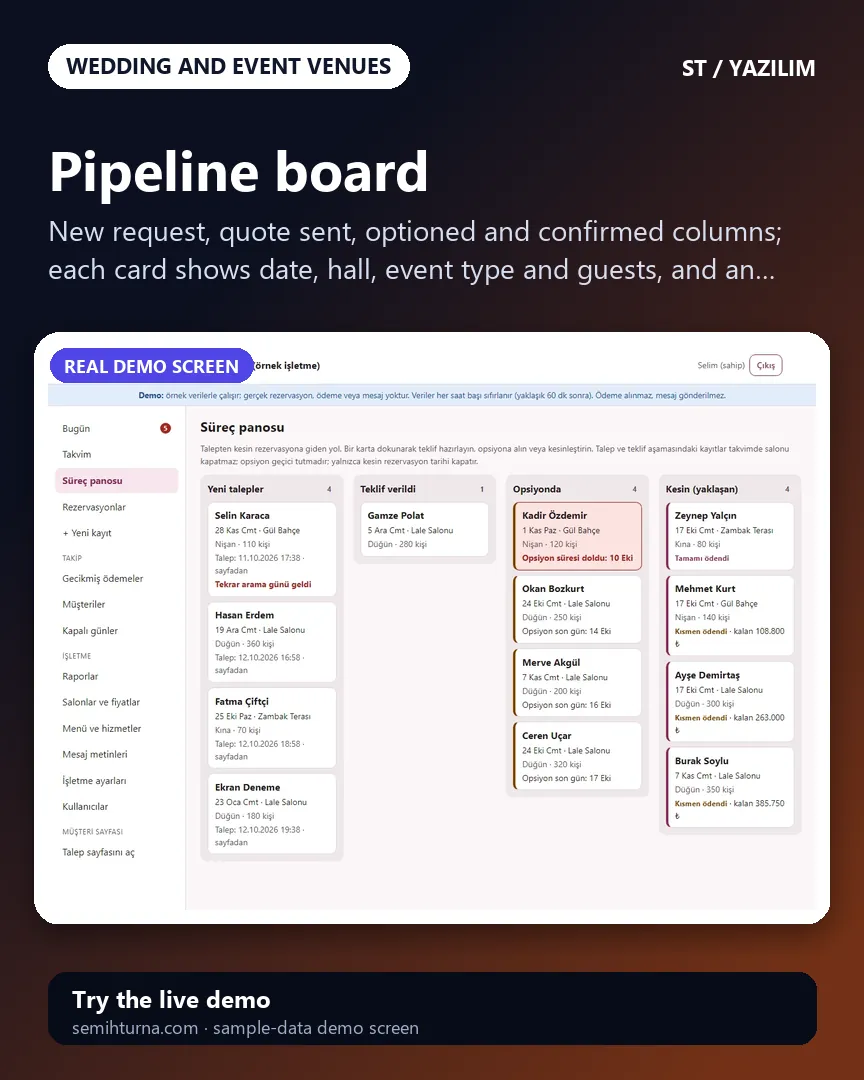
Task: Click the REAL DEMO SCREEN badge
Action: [152, 366]
